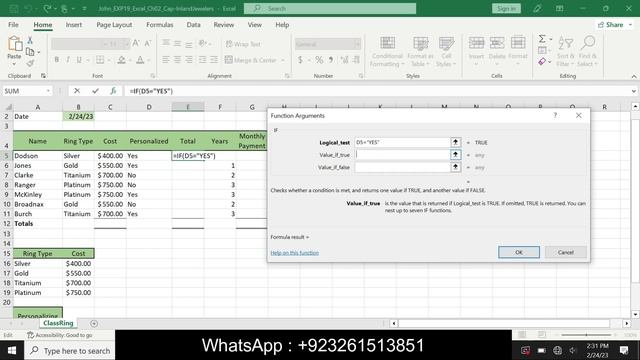The width and height of the screenshot is (640, 360).
Task: Click in the Value_if_false input field
Action: tap(402, 167)
